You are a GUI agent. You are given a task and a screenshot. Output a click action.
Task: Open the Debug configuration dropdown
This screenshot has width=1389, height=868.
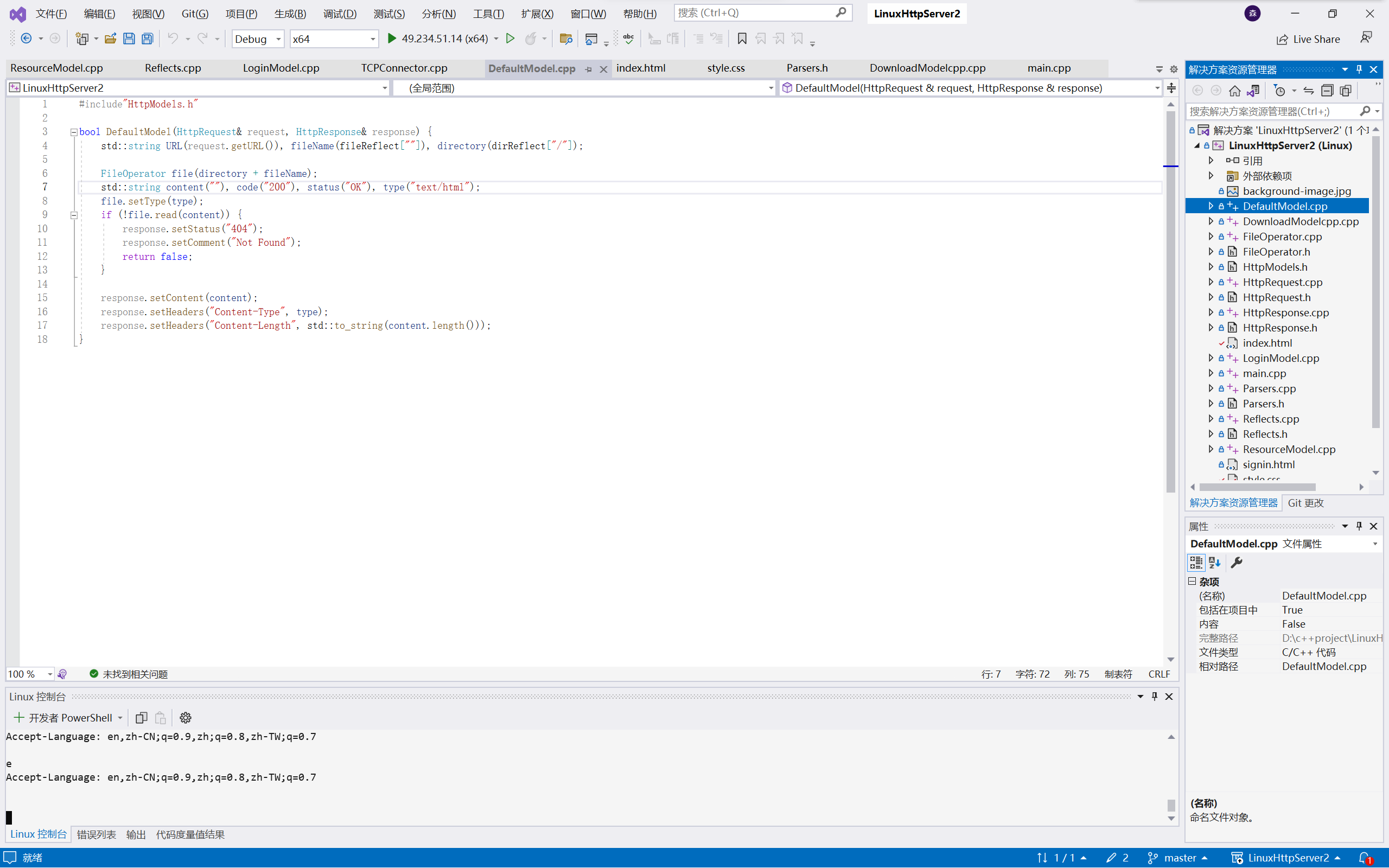click(x=278, y=39)
